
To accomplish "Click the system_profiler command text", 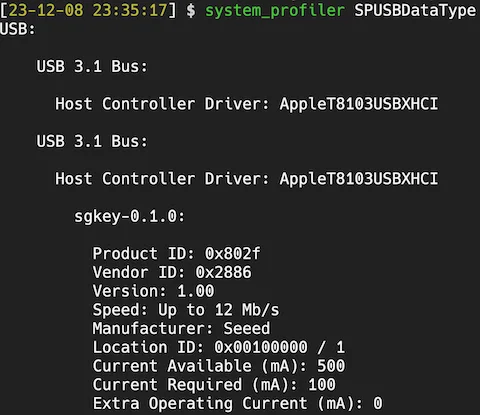I will coord(275,11).
